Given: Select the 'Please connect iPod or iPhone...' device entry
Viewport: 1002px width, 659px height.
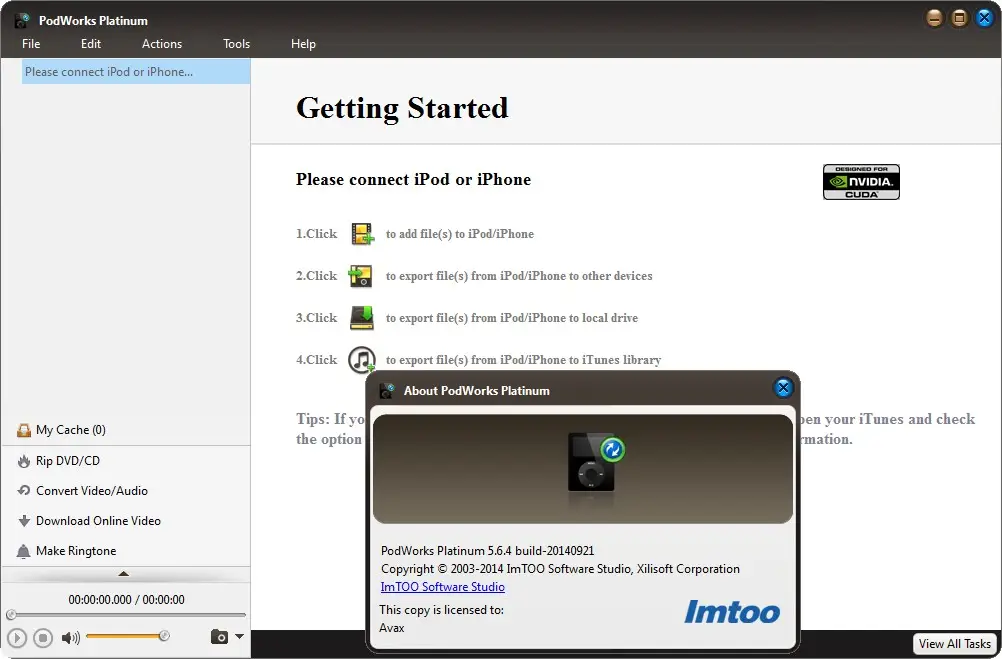Looking at the screenshot, I should [135, 72].
